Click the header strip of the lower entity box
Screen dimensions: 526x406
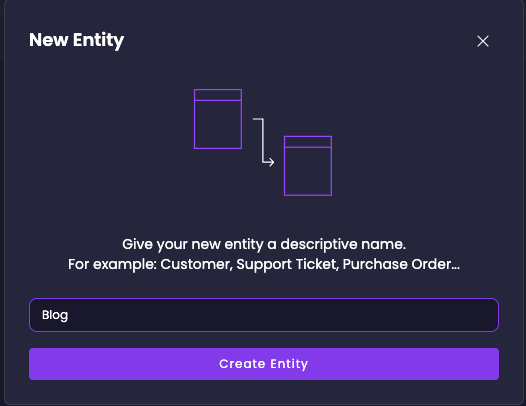click(x=308, y=142)
